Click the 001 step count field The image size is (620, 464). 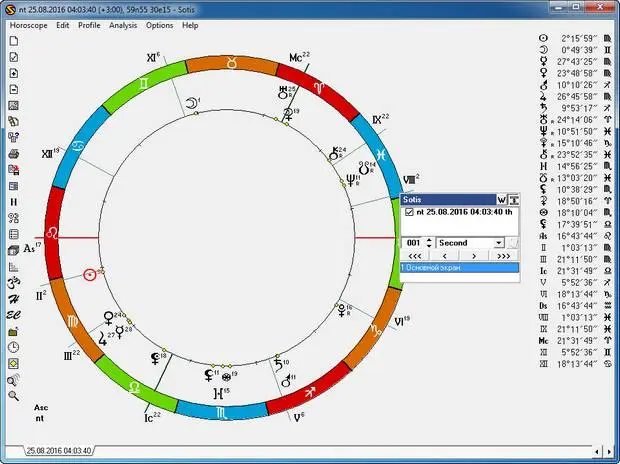pyautogui.click(x=414, y=242)
